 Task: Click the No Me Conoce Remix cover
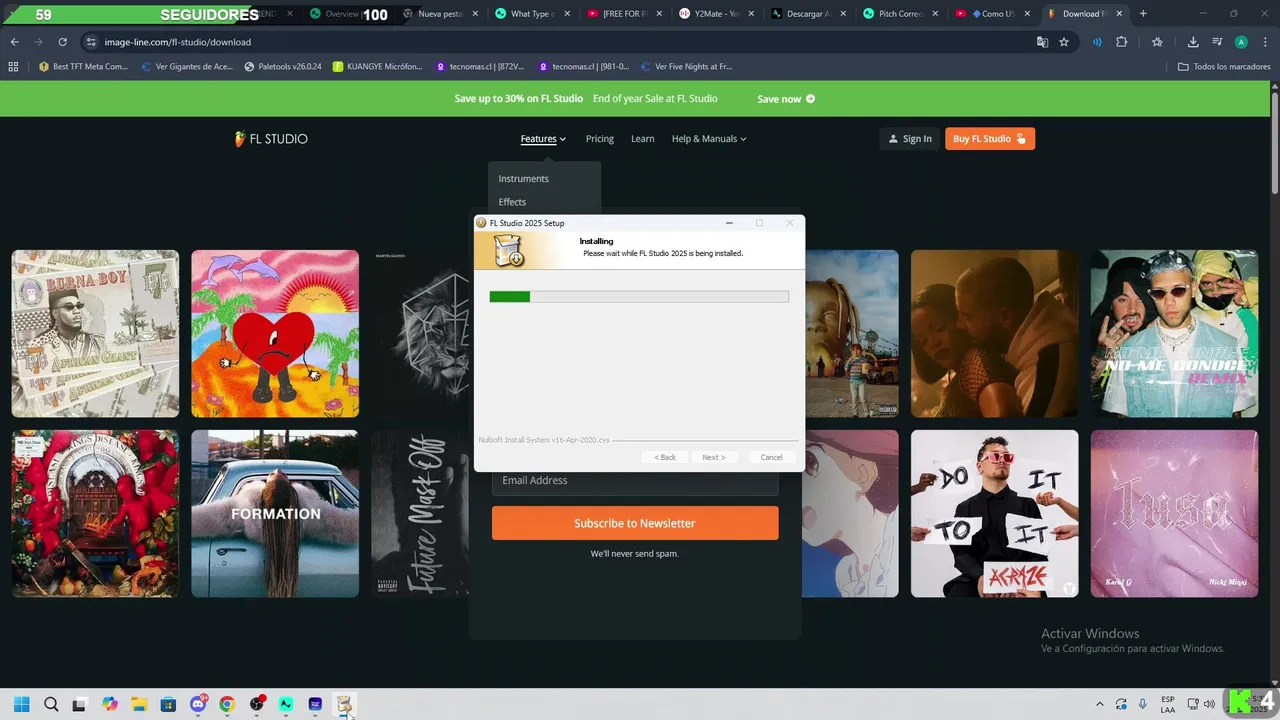tap(1175, 334)
